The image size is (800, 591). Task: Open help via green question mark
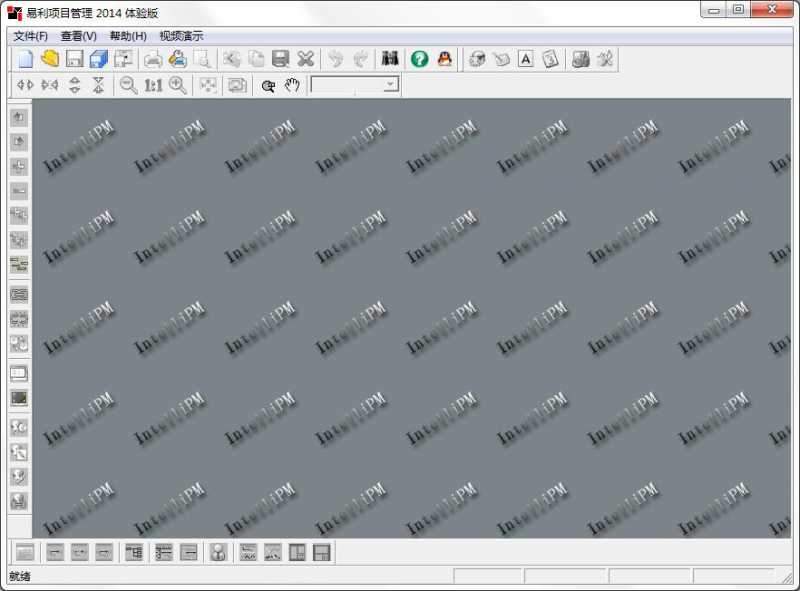tap(420, 60)
